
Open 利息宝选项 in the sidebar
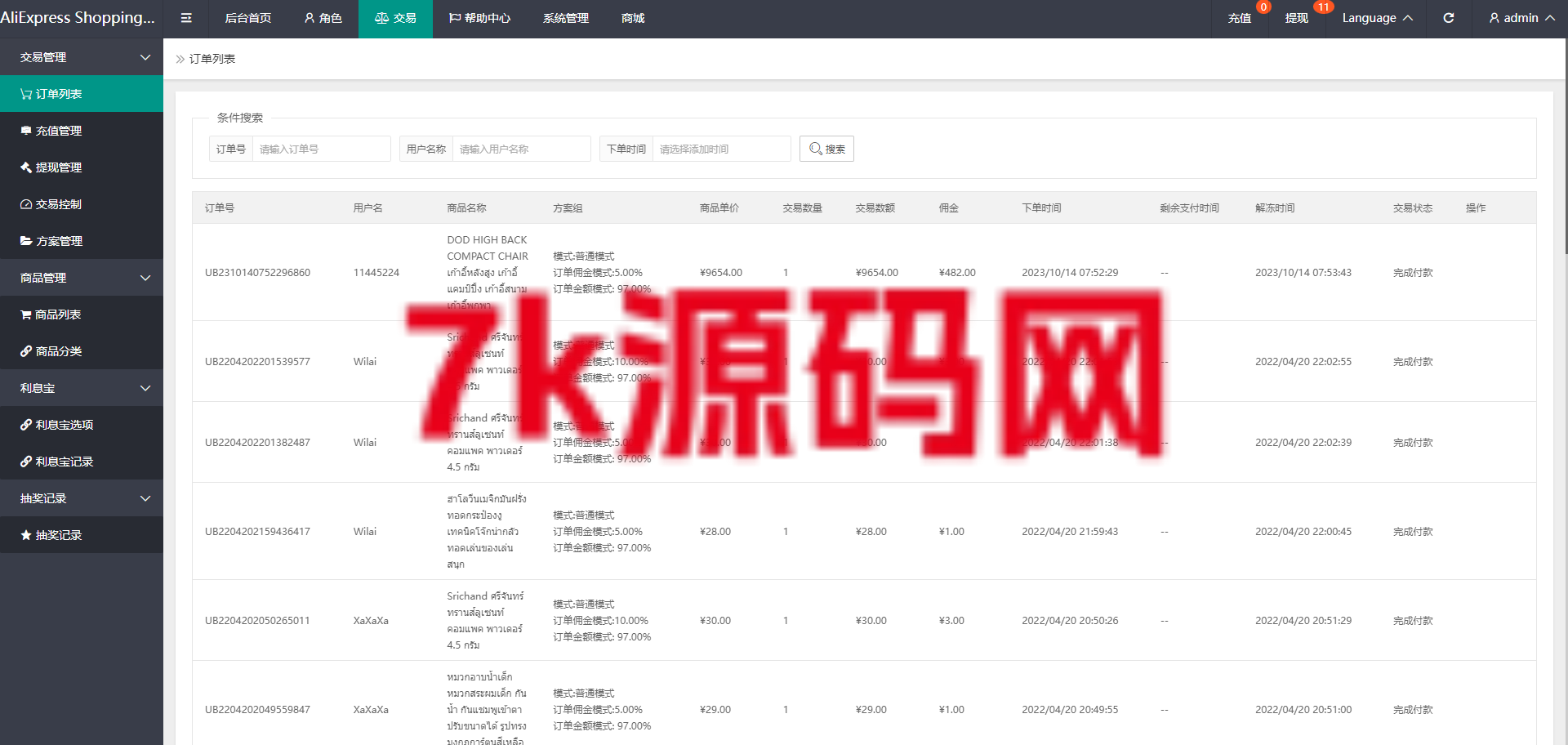point(82,425)
